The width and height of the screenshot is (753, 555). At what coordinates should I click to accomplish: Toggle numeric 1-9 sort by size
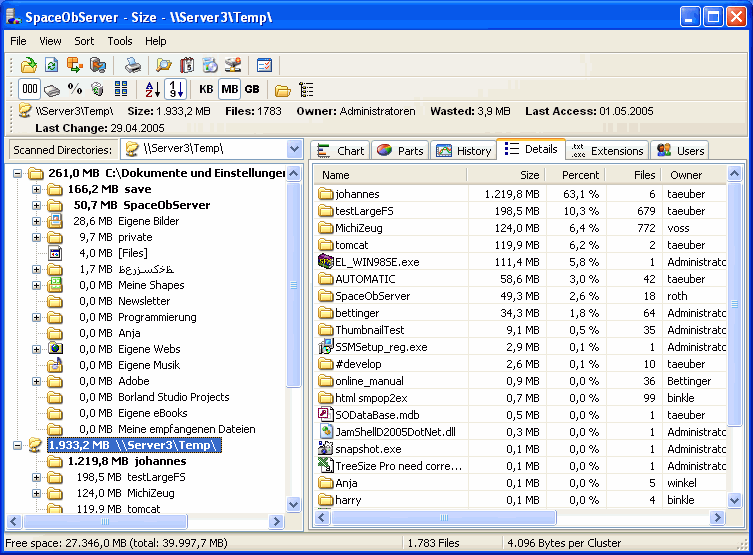(176, 89)
